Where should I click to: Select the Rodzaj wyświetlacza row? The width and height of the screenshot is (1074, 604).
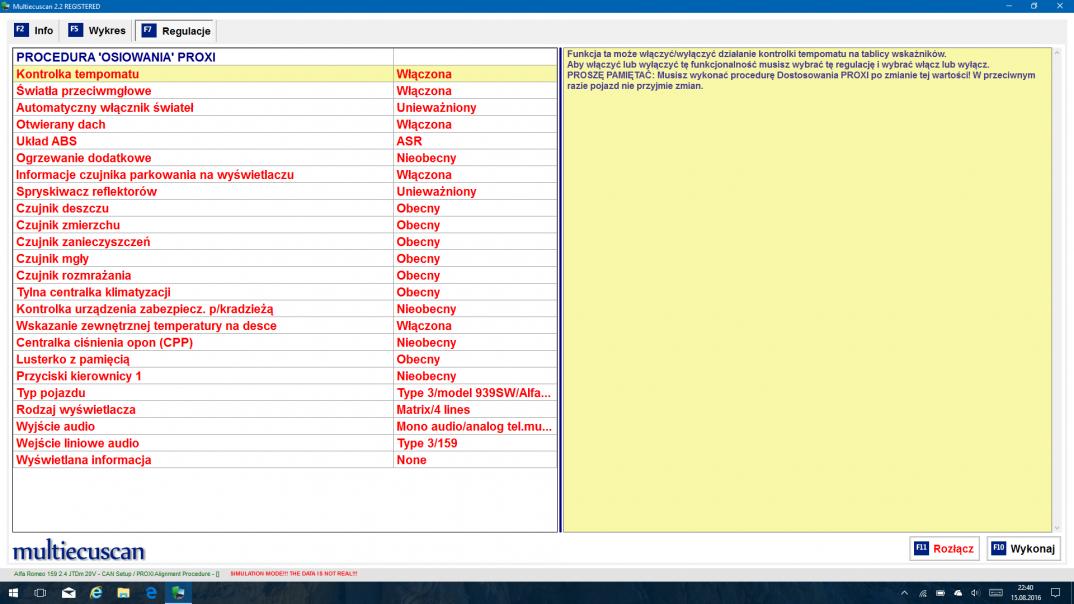[285, 410]
